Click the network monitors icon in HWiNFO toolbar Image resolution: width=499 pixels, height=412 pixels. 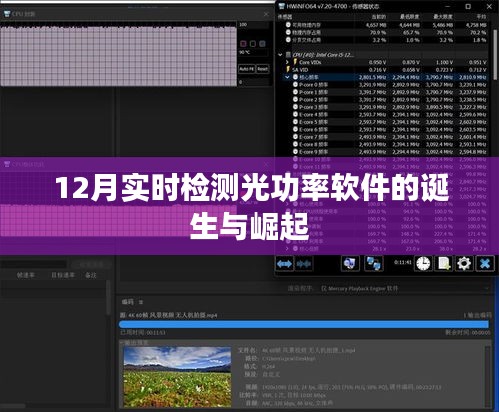pos(373,264)
